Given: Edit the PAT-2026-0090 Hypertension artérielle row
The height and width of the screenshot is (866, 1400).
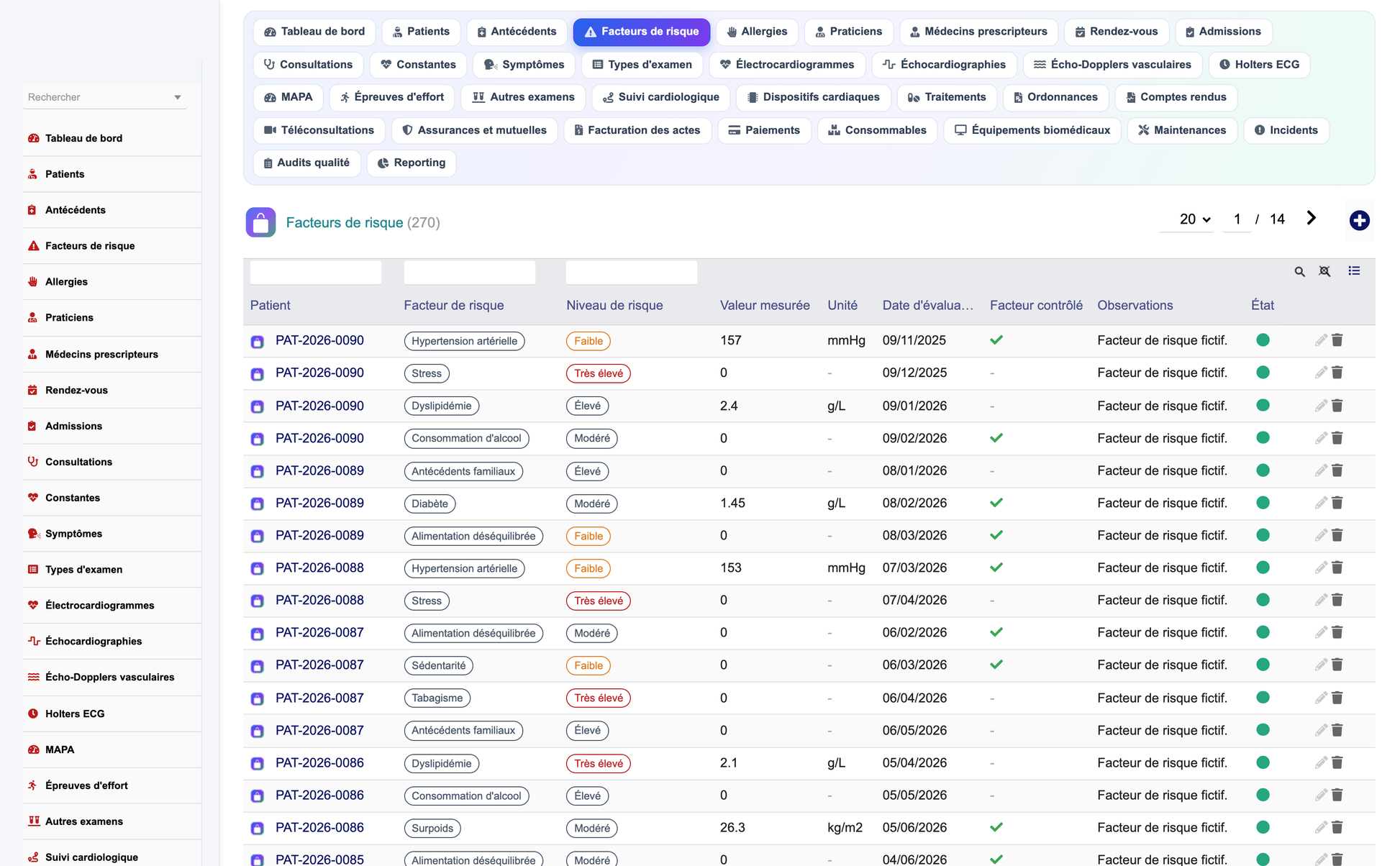Looking at the screenshot, I should [x=1321, y=340].
